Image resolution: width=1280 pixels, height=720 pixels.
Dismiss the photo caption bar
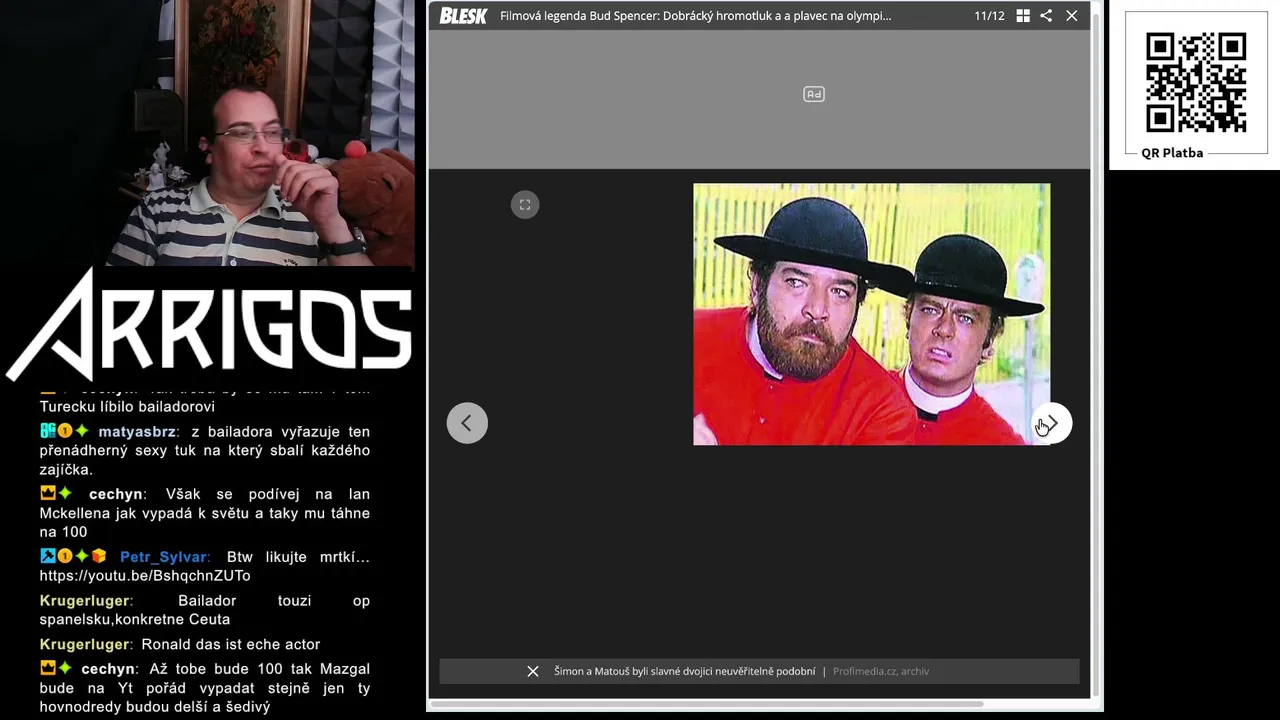533,671
